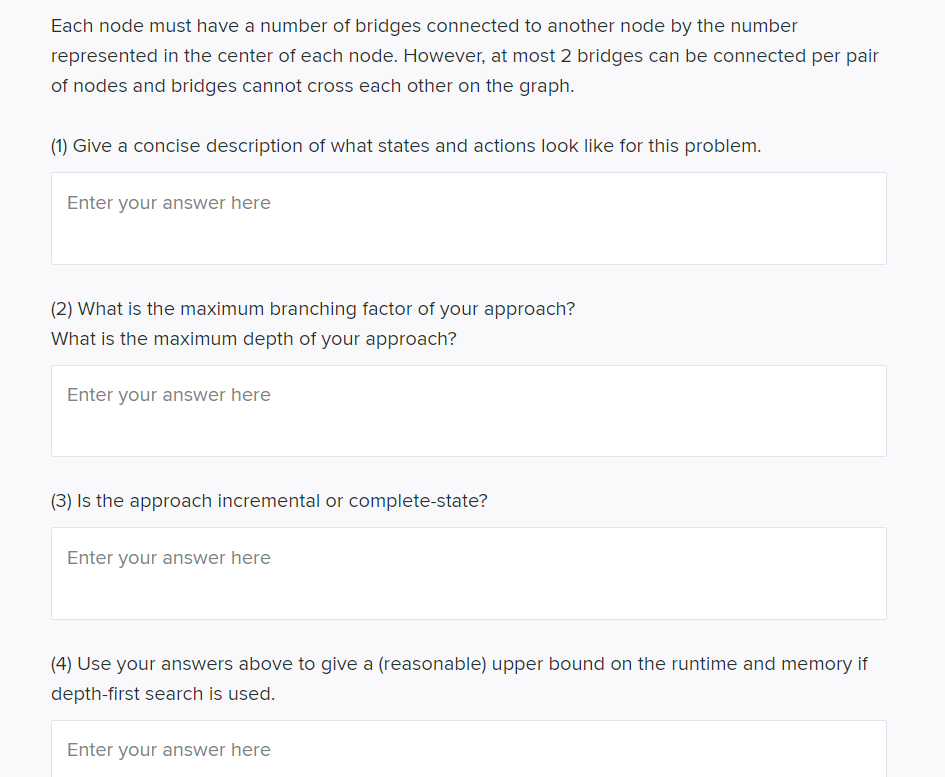Click the states and actions answer field
The width and height of the screenshot is (945, 777).
pos(468,218)
